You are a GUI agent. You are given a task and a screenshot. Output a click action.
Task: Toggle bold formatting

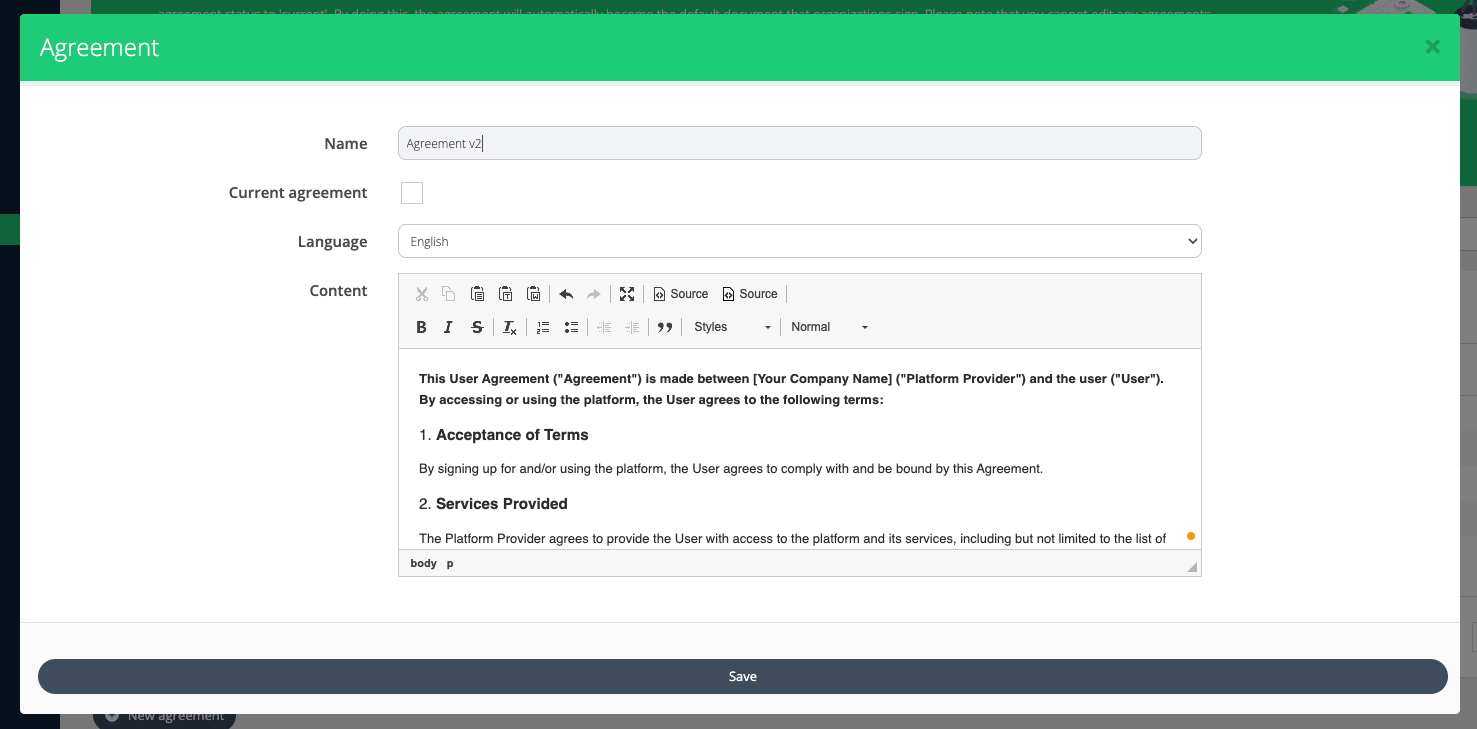click(421, 327)
